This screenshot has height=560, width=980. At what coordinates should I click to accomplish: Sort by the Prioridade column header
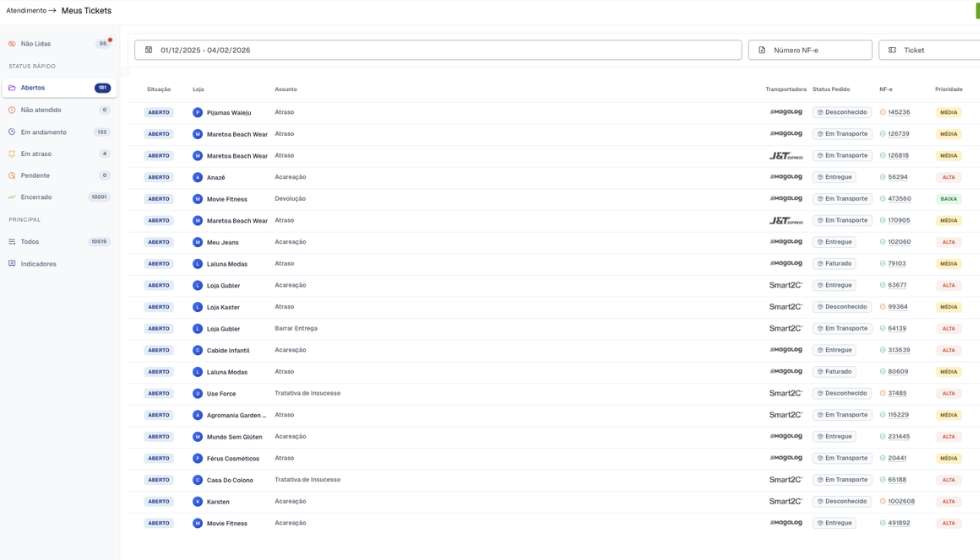tap(948, 89)
